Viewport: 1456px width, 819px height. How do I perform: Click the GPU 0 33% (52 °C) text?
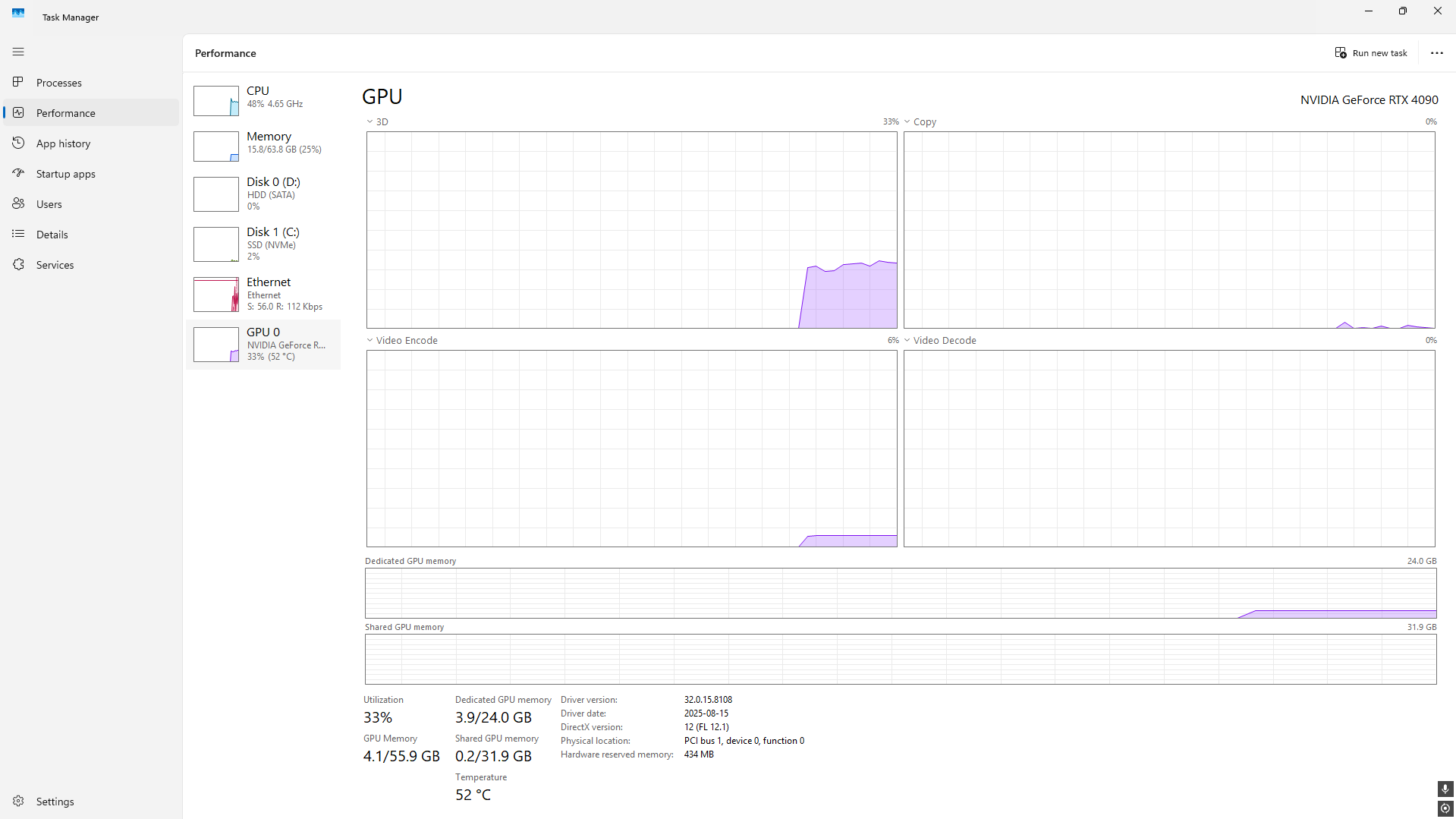coord(271,357)
